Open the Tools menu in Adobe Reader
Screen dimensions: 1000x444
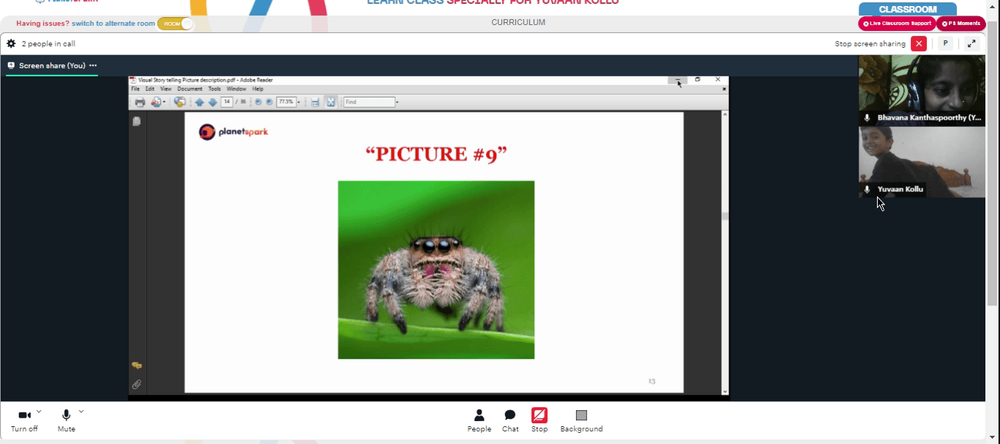coord(214,89)
